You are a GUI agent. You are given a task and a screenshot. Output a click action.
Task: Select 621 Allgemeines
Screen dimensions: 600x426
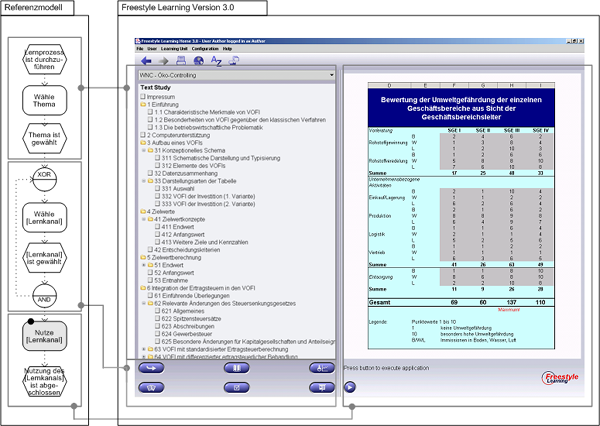pos(182,311)
